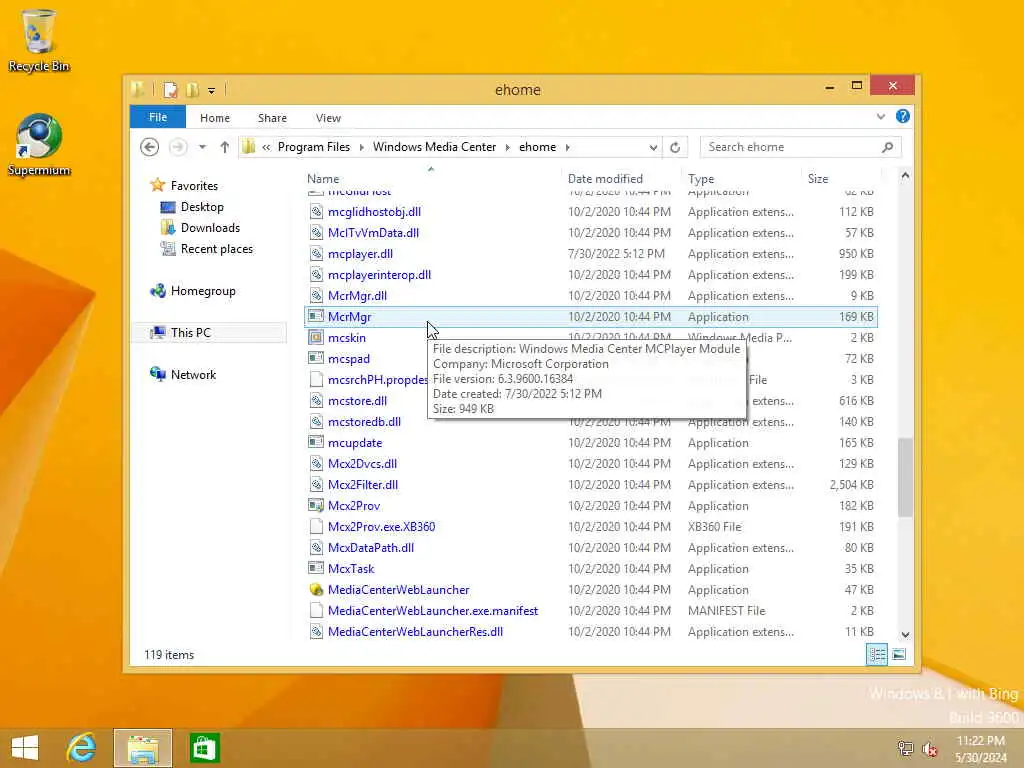Click the search magnifier icon

point(888,147)
